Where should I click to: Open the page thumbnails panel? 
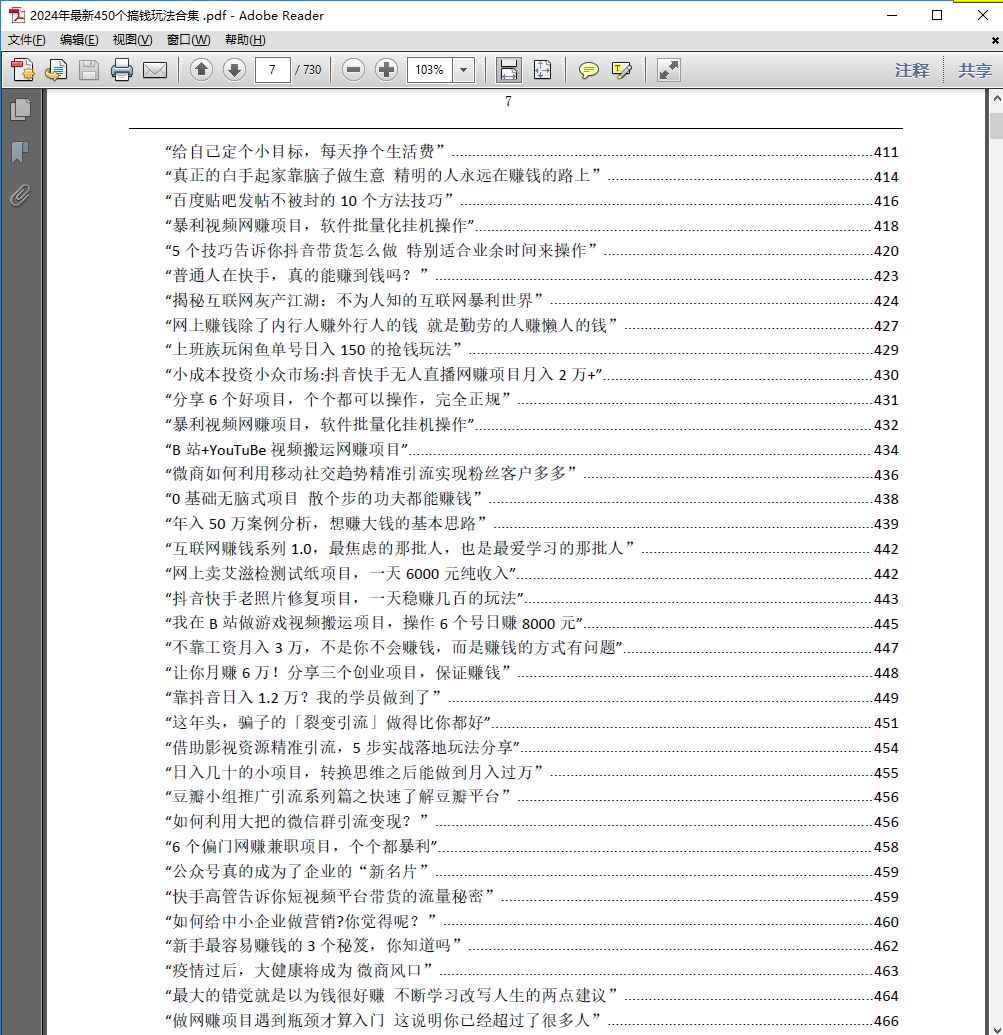pyautogui.click(x=20, y=110)
